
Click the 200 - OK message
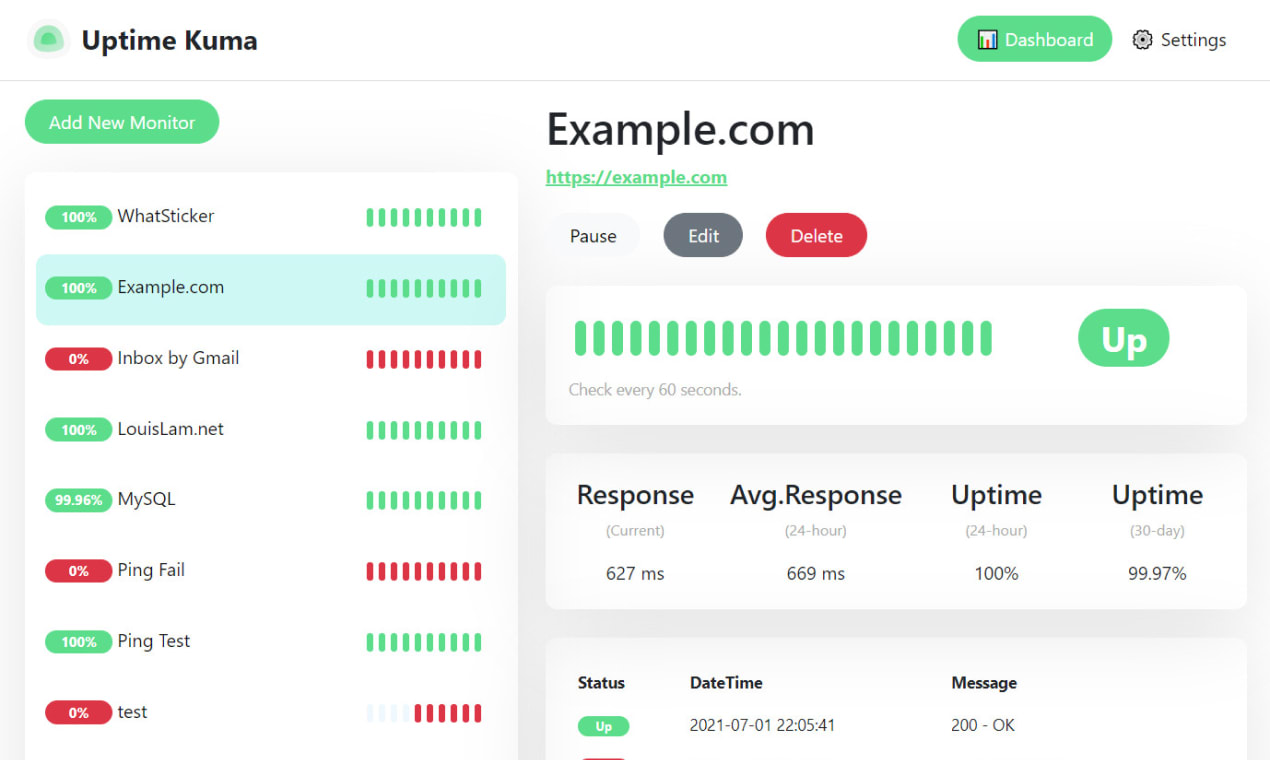[x=983, y=725]
